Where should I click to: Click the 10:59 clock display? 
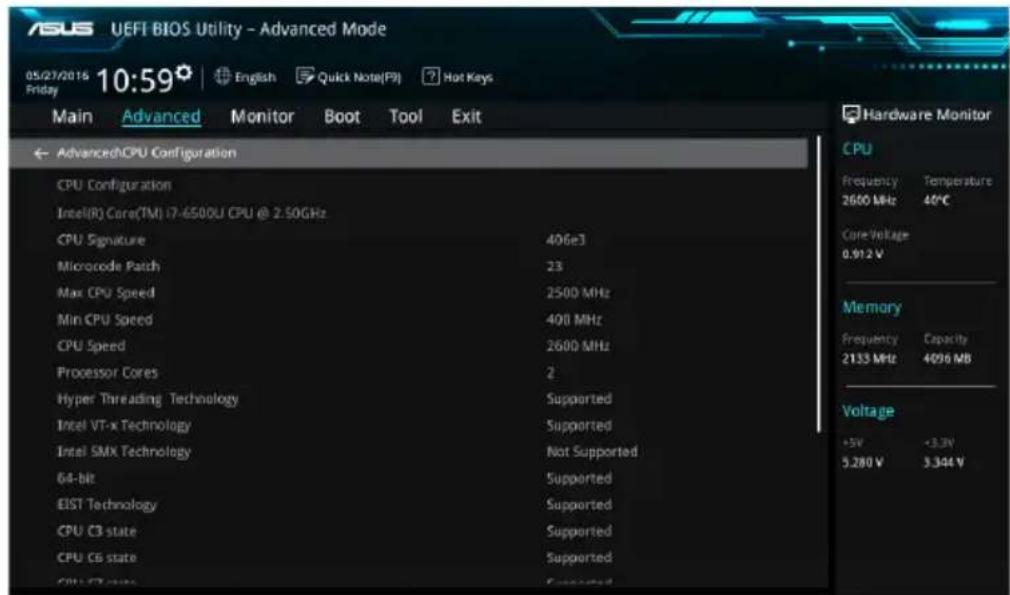[x=135, y=80]
